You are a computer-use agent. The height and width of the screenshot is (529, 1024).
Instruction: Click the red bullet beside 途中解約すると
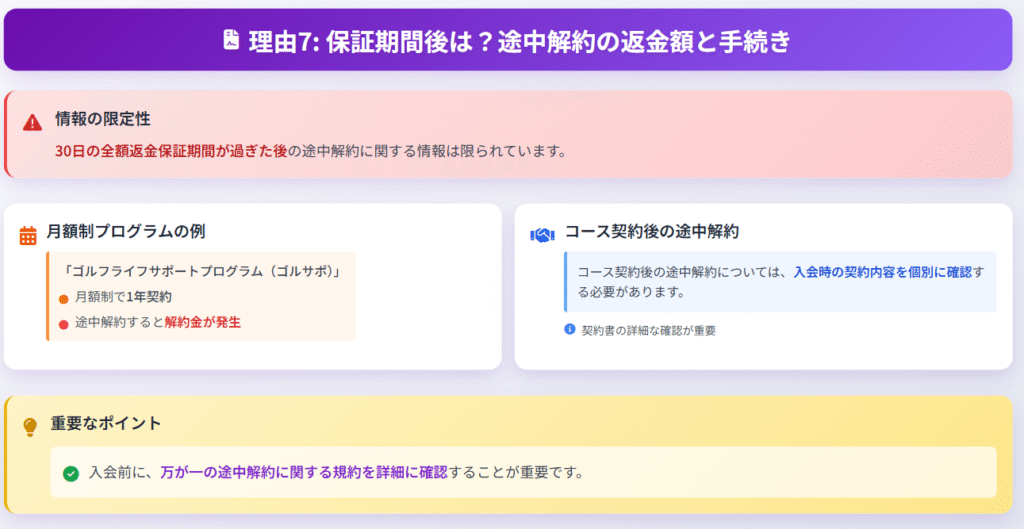click(63, 325)
